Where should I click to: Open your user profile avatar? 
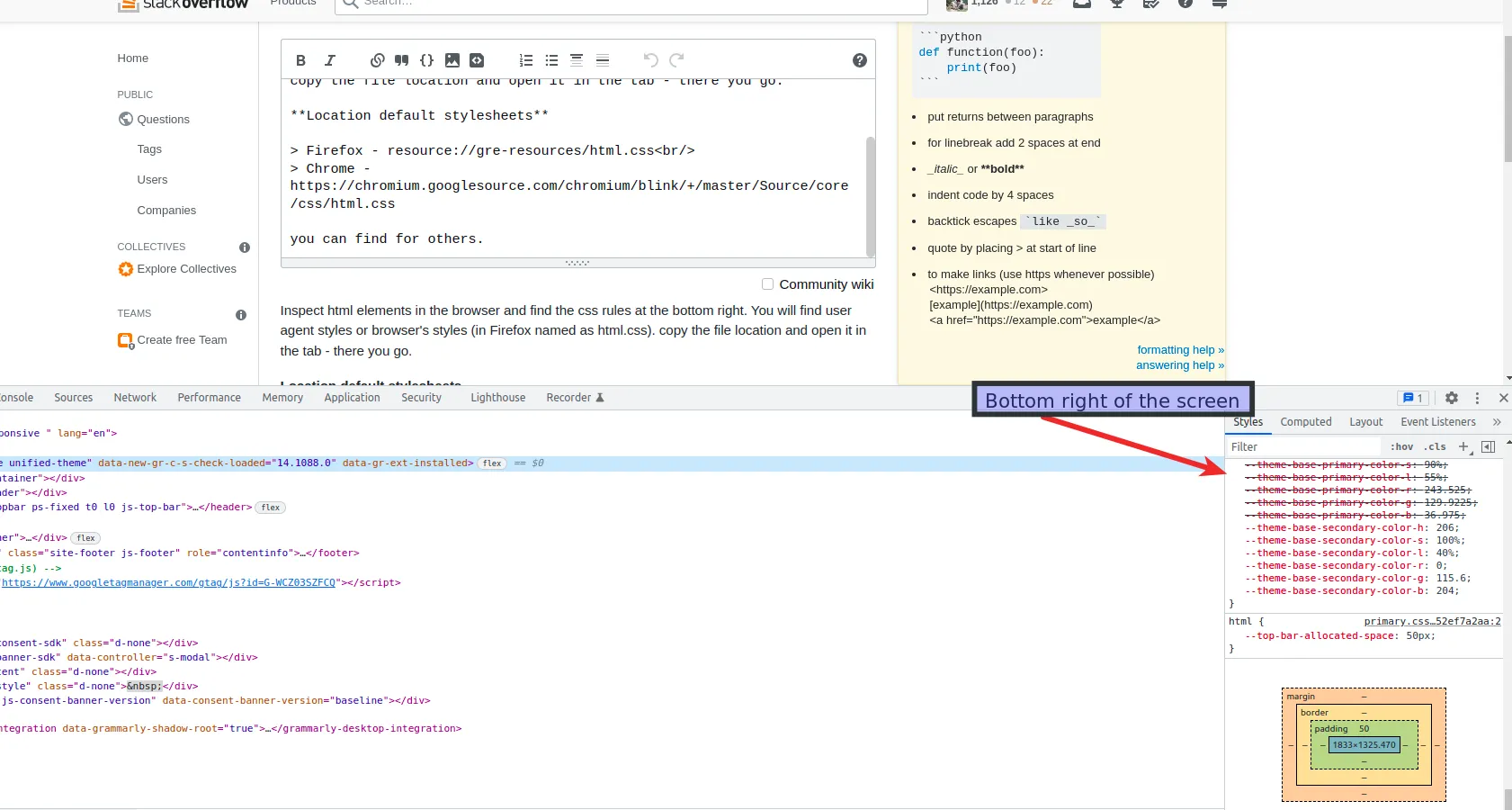pos(957,4)
